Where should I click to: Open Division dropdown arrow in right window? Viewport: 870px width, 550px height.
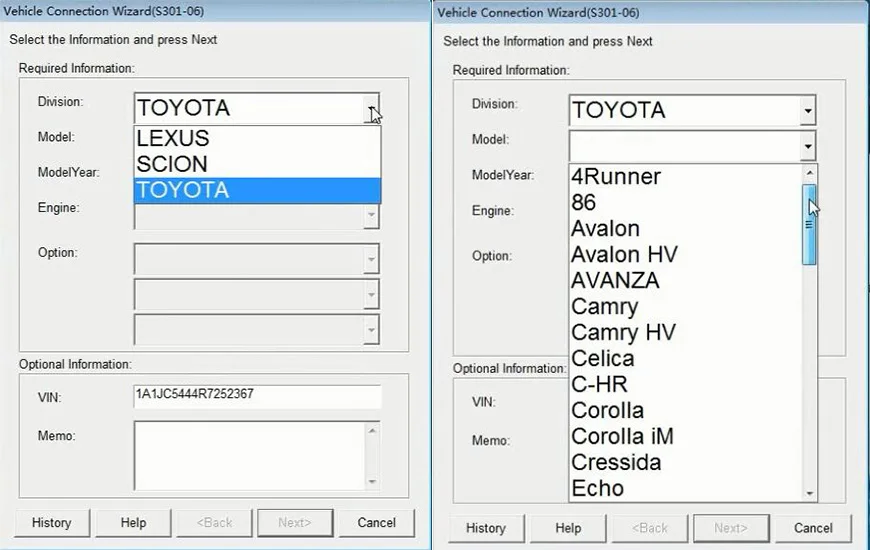(808, 111)
